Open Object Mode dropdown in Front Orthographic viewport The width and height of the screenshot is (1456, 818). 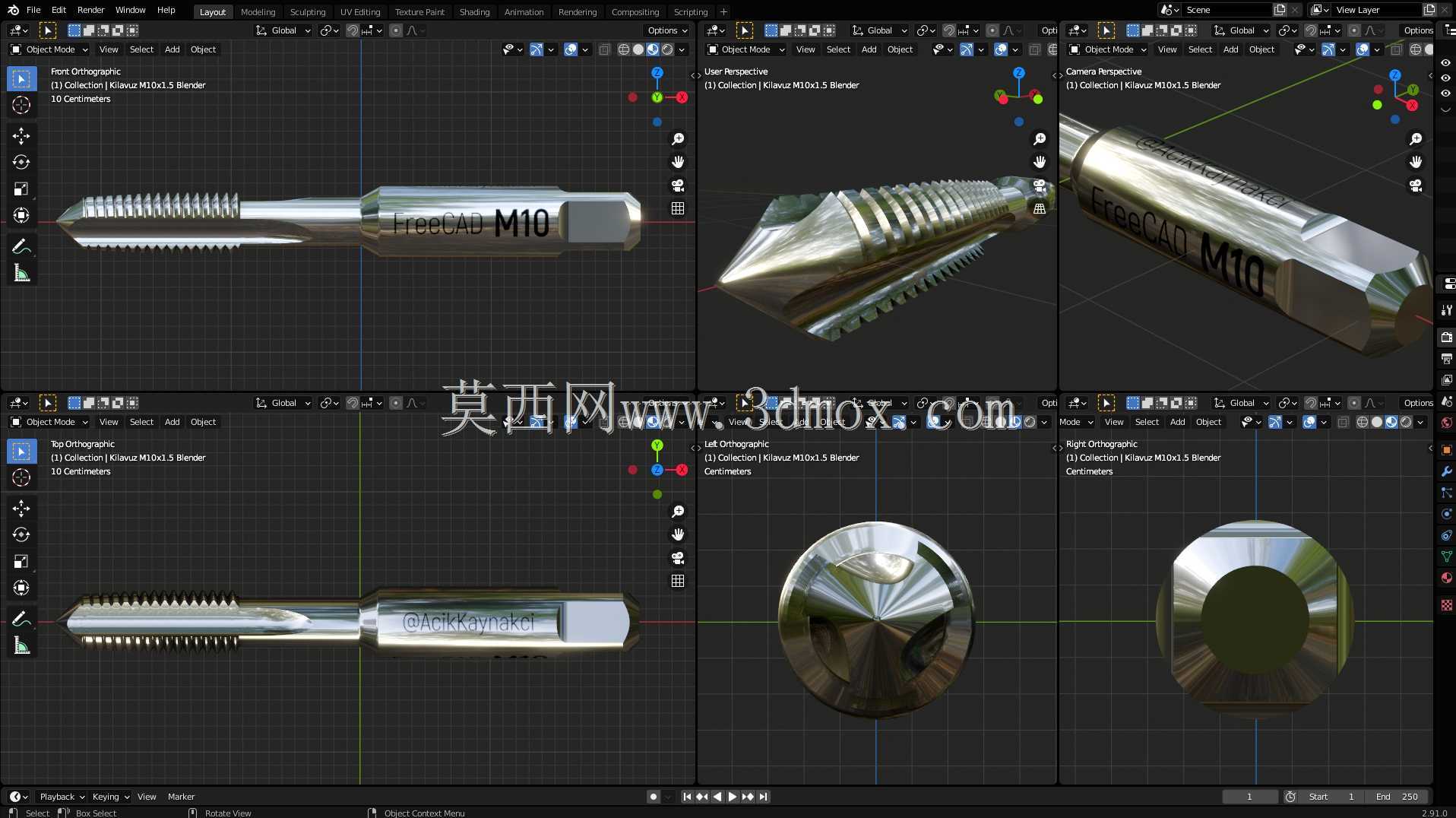pyautogui.click(x=49, y=49)
